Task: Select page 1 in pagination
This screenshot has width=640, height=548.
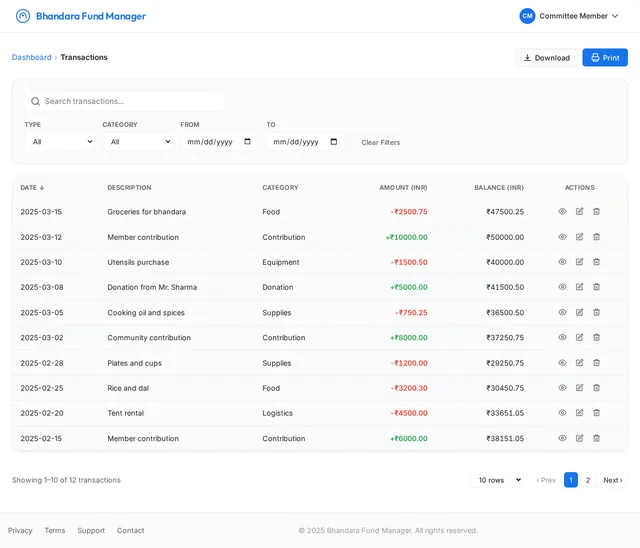Action: point(571,480)
